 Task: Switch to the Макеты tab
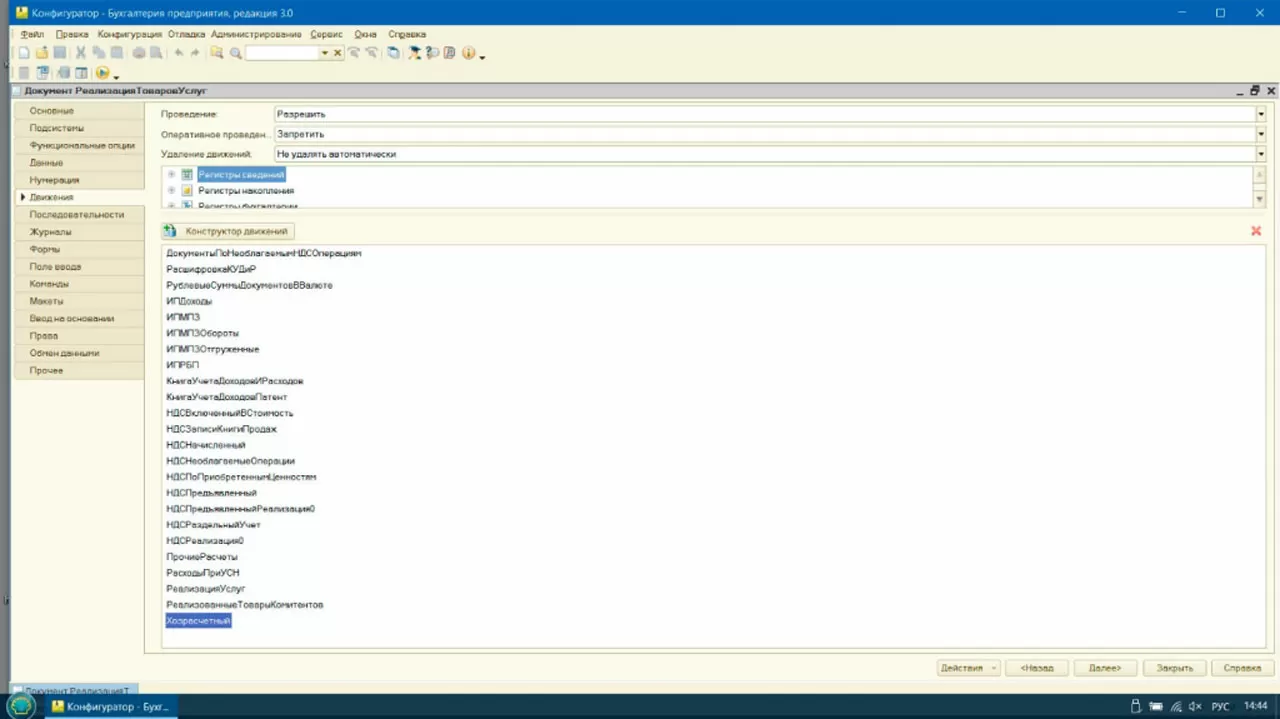tap(79, 301)
